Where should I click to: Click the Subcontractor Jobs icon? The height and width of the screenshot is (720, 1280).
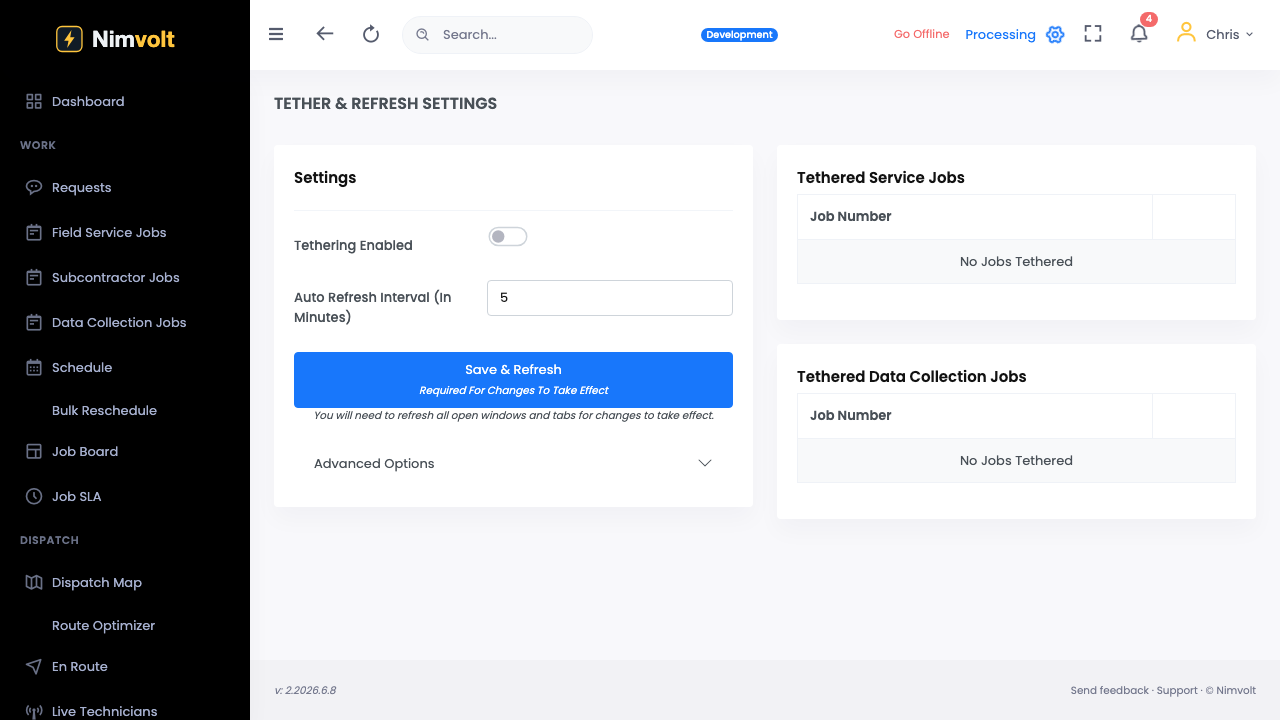click(34, 277)
